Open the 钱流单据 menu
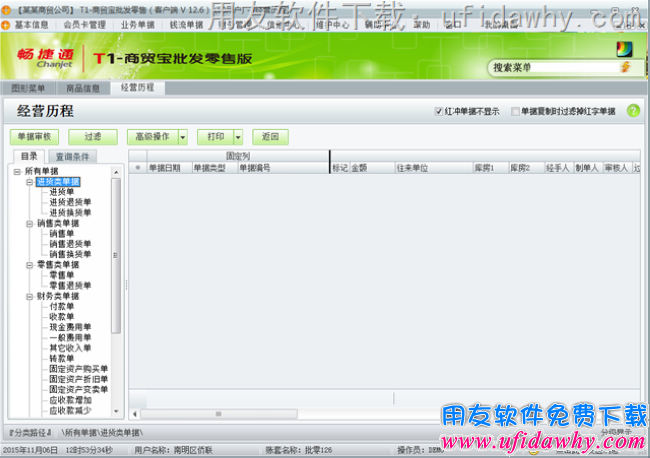 coord(186,25)
